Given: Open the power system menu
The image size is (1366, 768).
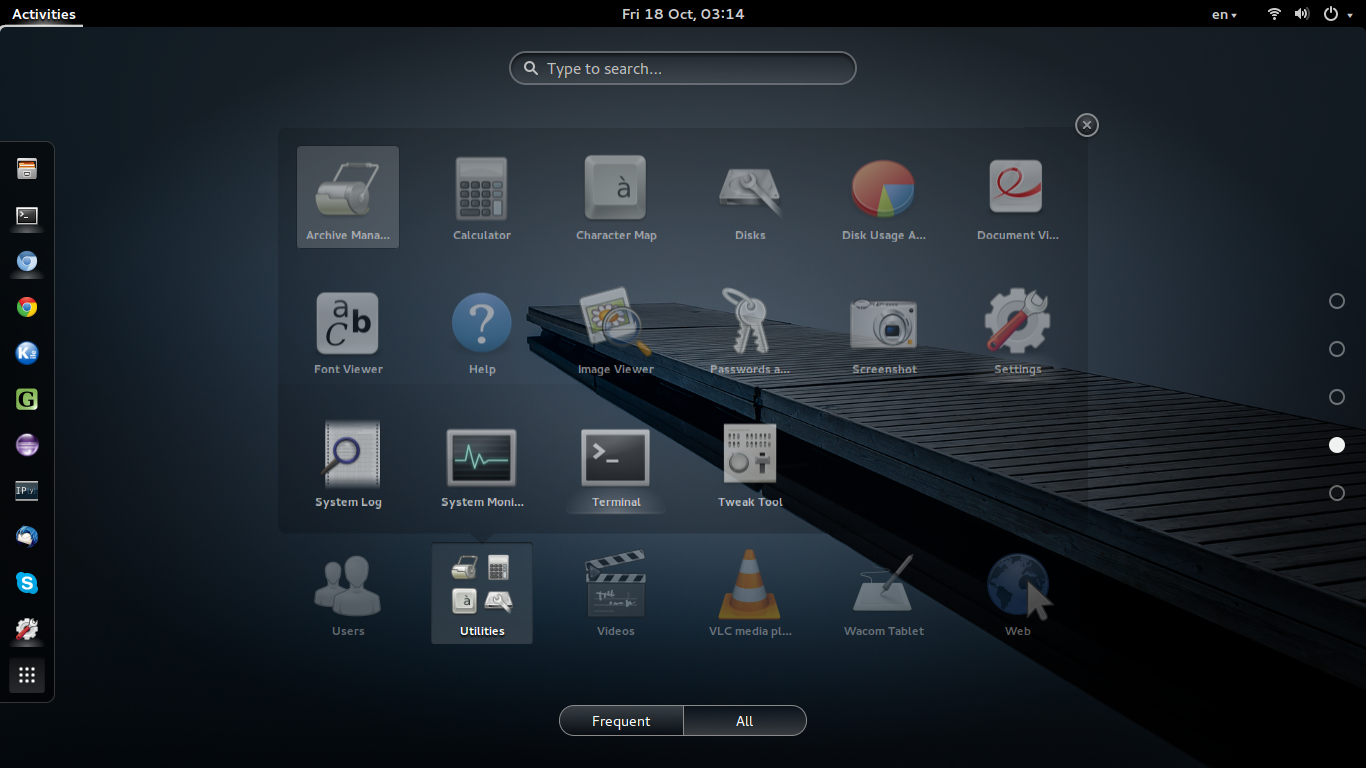Looking at the screenshot, I should (1336, 14).
